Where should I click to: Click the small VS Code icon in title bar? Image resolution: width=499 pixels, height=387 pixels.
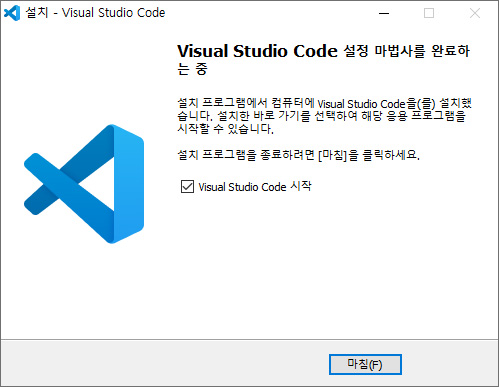(12, 13)
